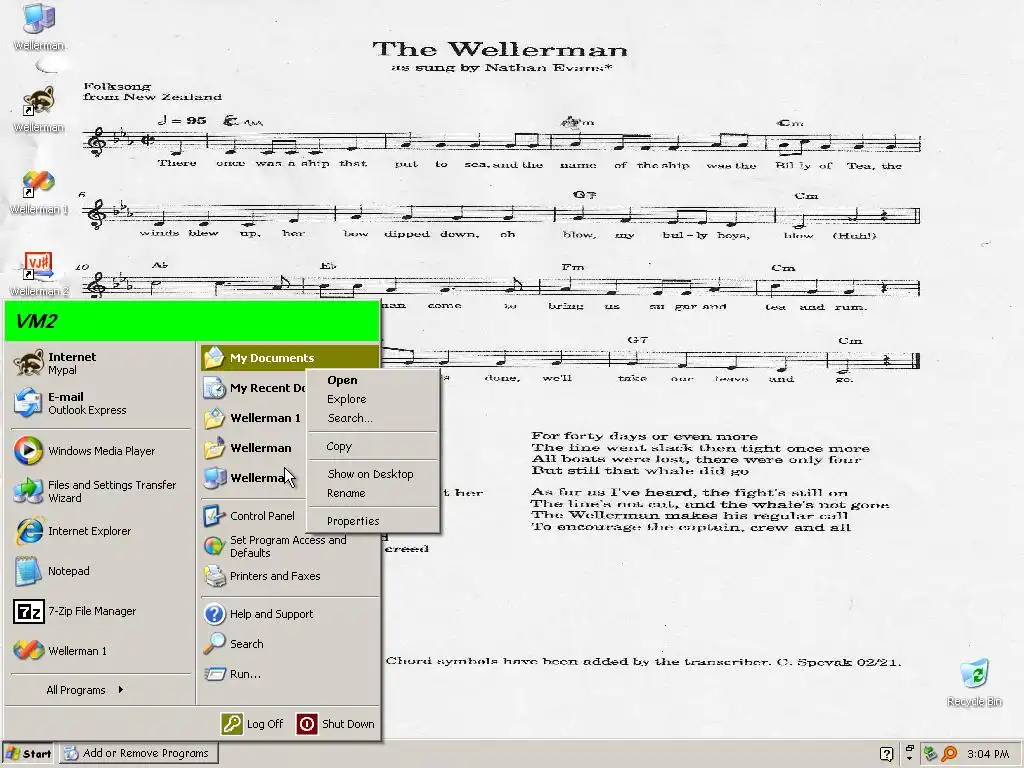Open Wellerman folder item in Start menu
Screen dimensions: 1024x768
(253, 448)
